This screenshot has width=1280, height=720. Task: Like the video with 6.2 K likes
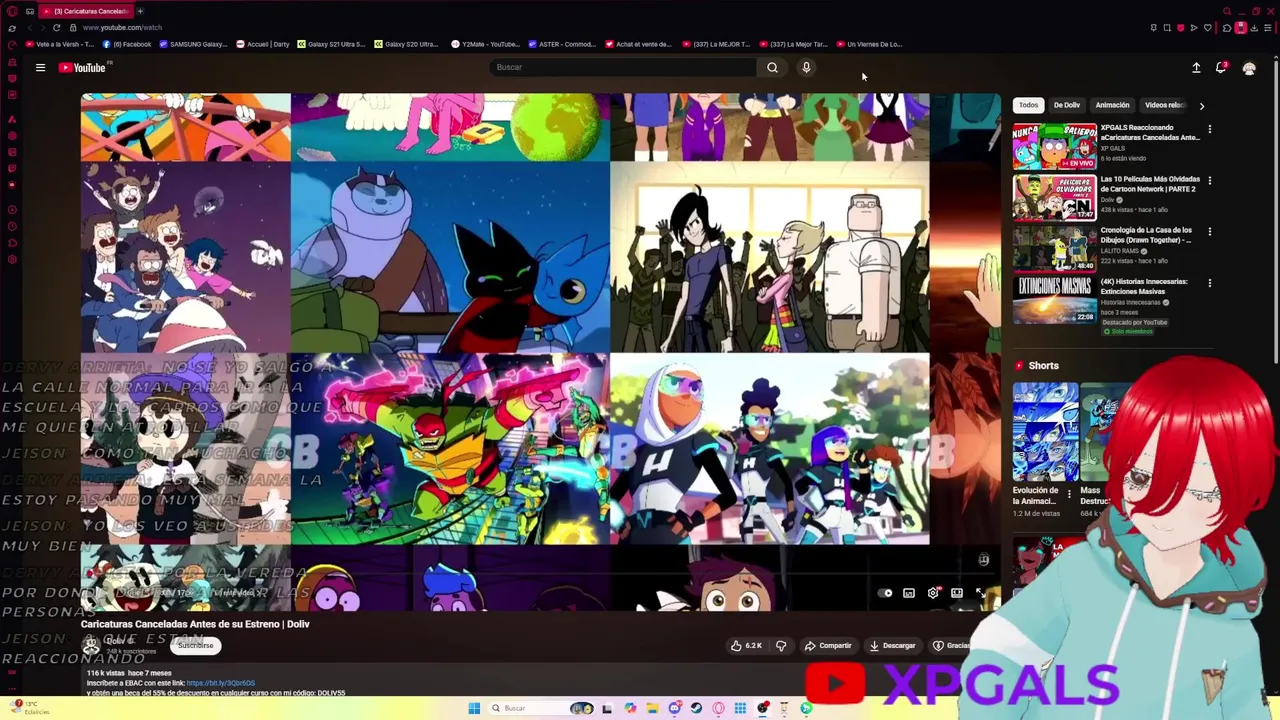(x=747, y=646)
